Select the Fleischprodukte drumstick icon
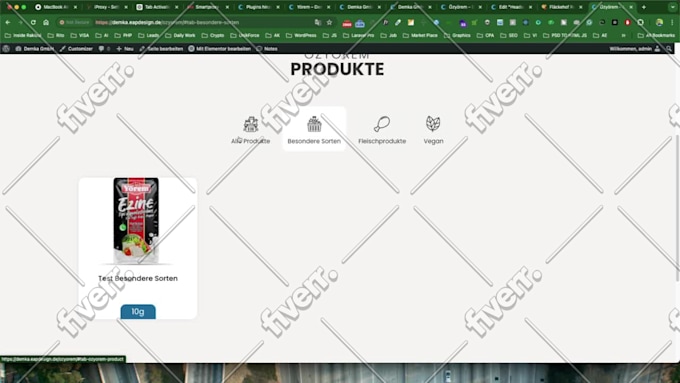 click(382, 124)
